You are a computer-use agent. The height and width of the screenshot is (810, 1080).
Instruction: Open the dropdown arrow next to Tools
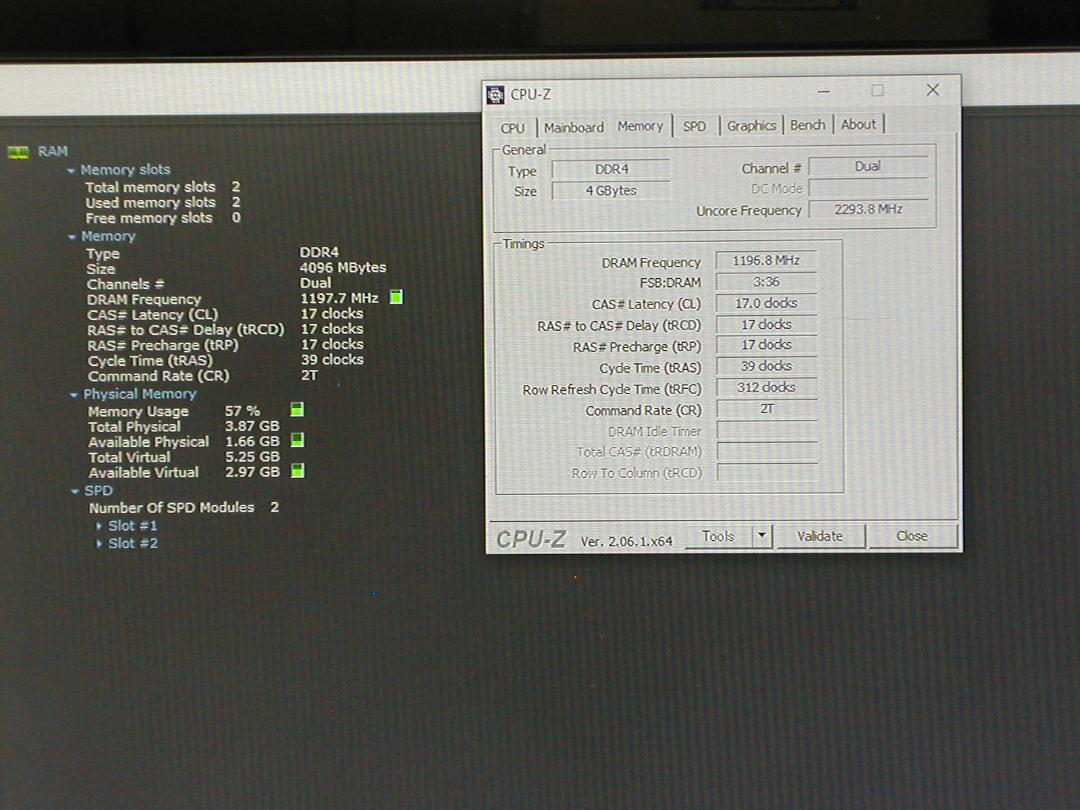pos(762,535)
